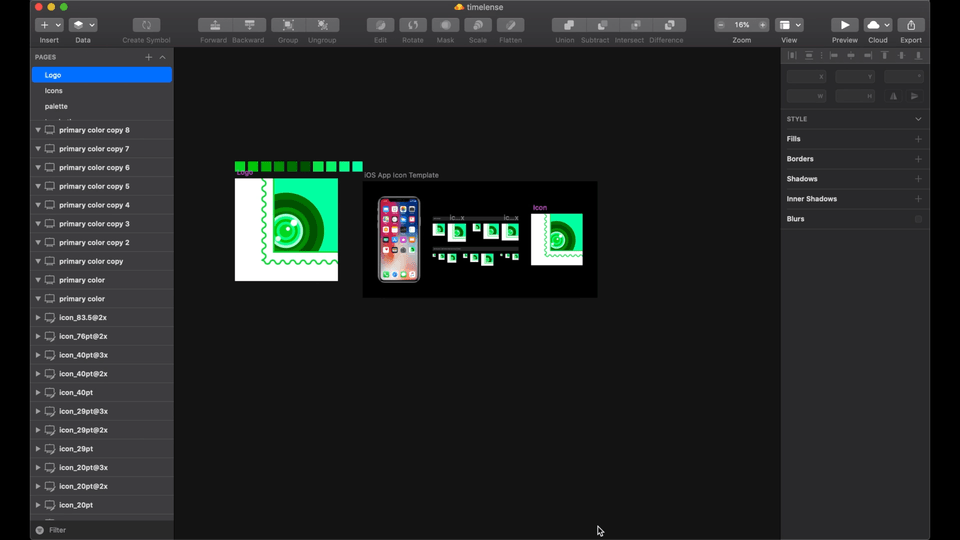Screen dimensions: 960x540
Task: Select the Icon artboard on canvas
Action: pos(557,239)
